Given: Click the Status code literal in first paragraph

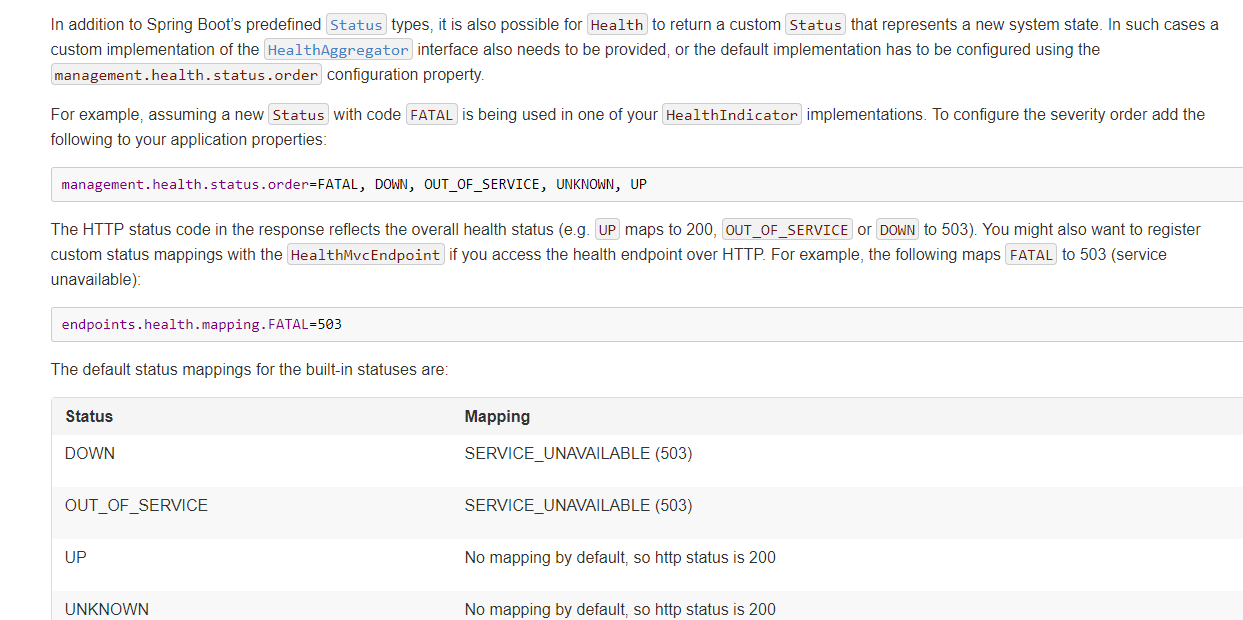Looking at the screenshot, I should pos(356,24).
